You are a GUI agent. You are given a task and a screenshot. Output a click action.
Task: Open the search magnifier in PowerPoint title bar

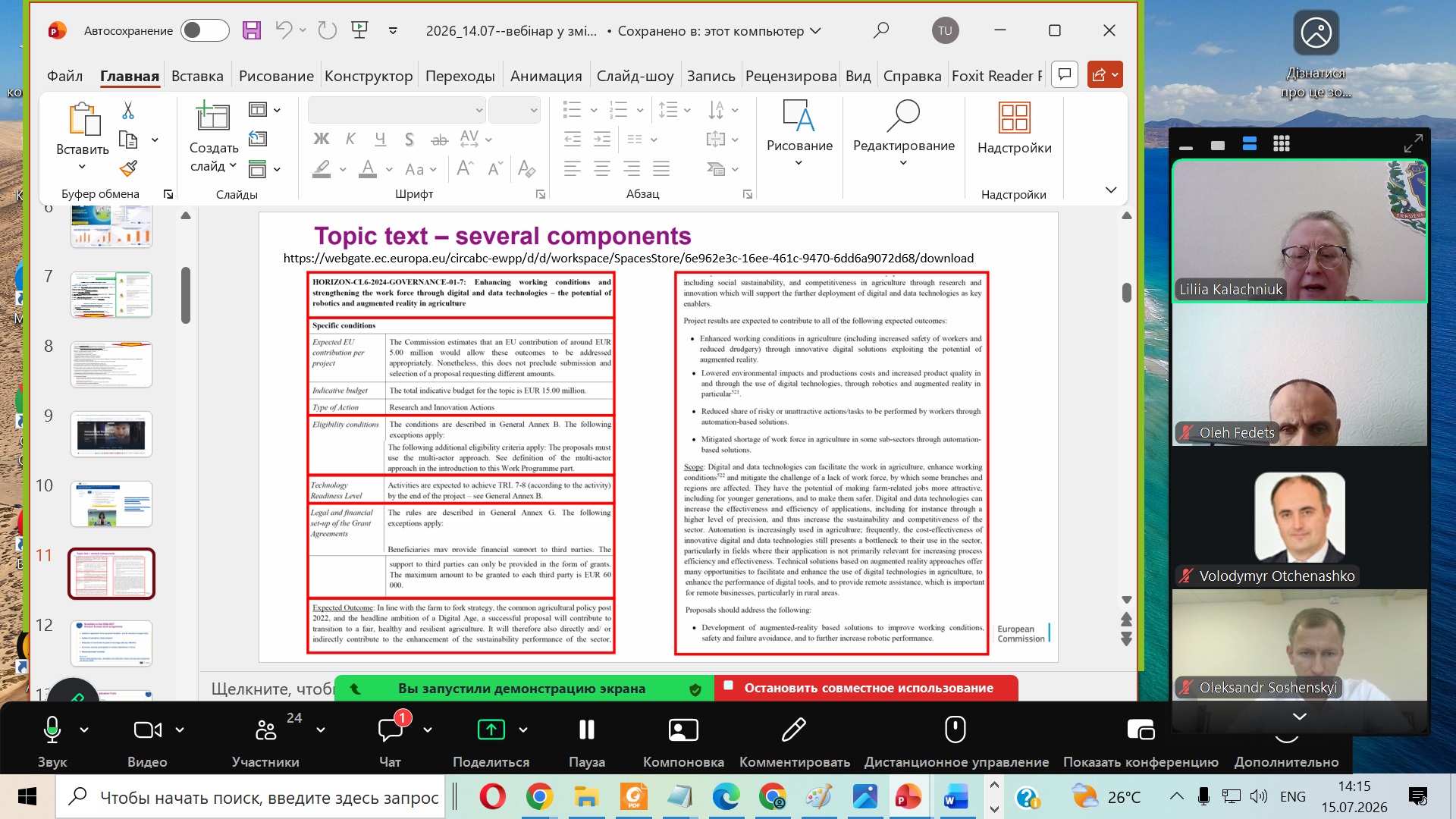880,30
